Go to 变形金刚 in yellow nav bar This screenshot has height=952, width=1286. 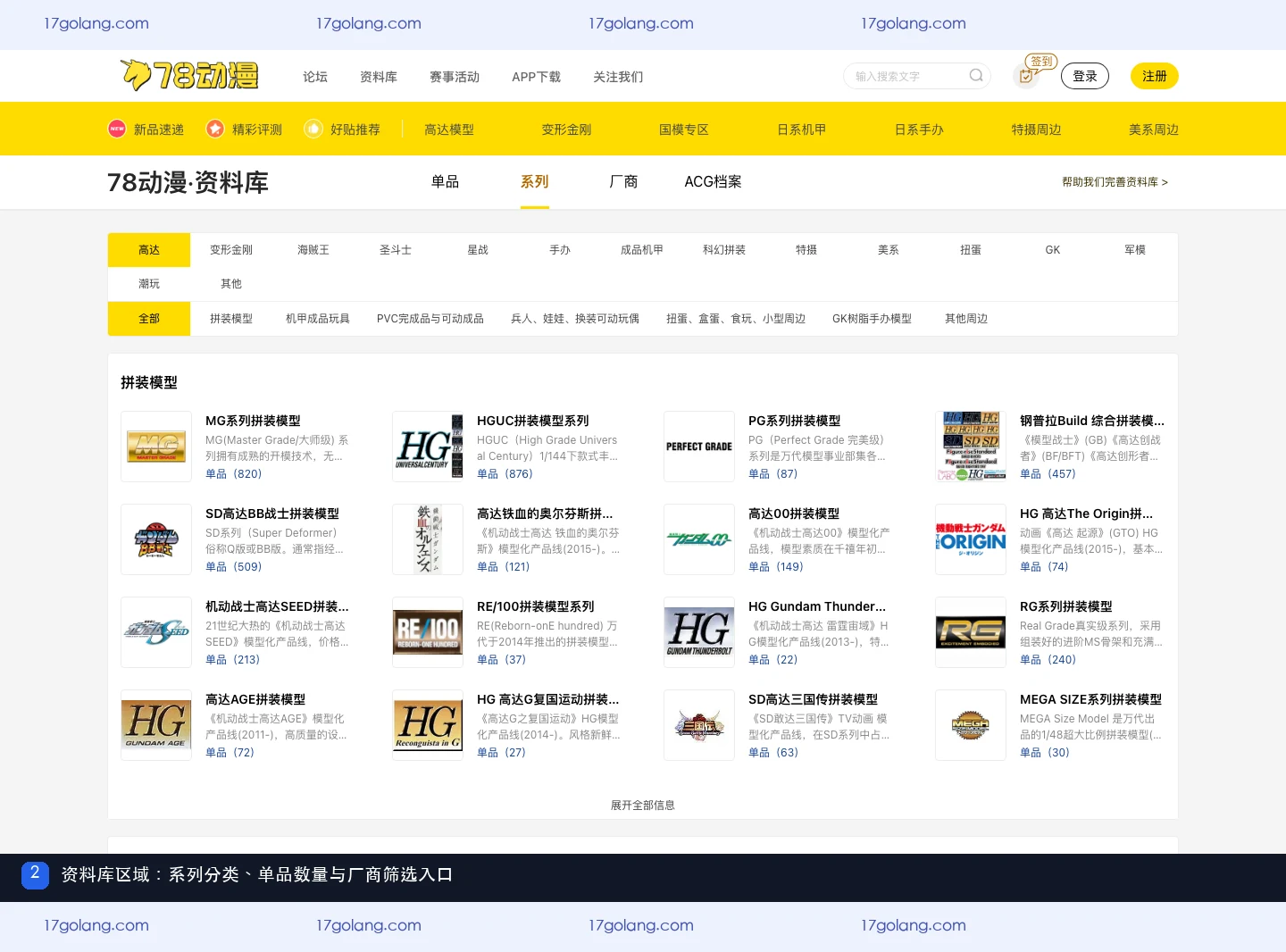[x=566, y=129]
